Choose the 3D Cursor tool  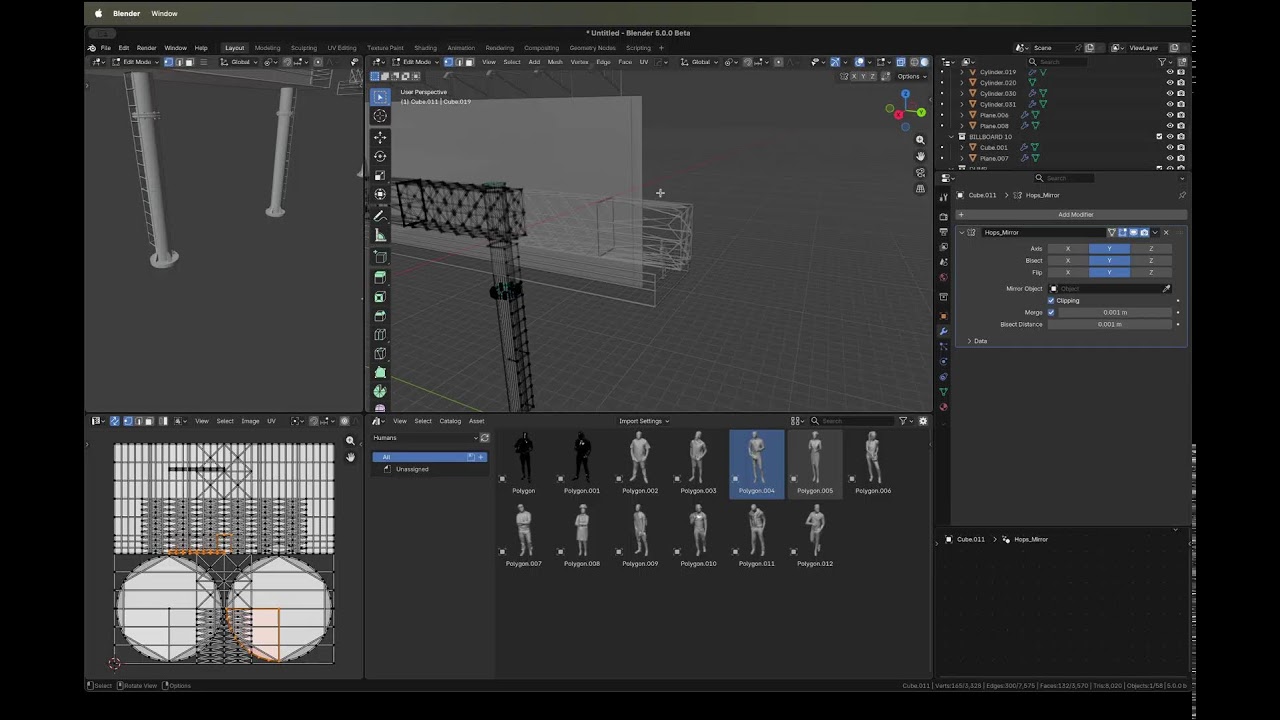pyautogui.click(x=380, y=116)
